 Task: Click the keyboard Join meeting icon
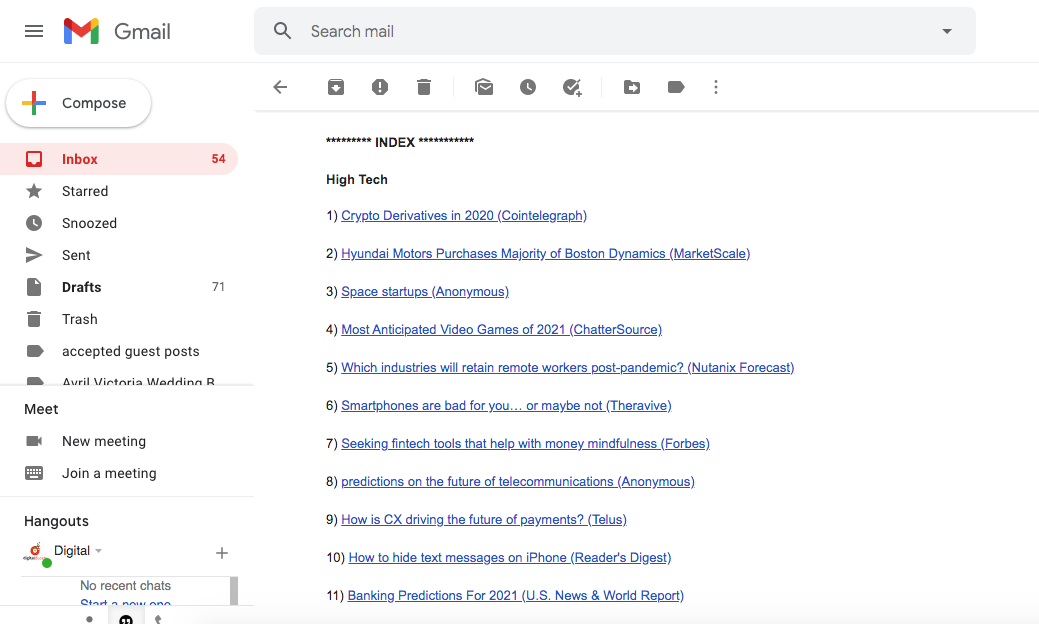(x=34, y=473)
